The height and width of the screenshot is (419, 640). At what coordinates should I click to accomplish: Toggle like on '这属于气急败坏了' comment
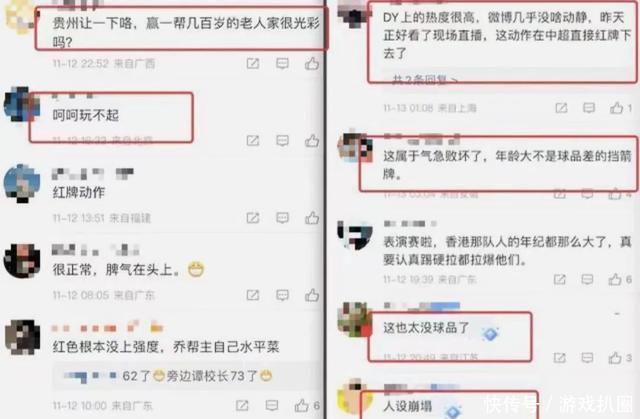coord(615,194)
